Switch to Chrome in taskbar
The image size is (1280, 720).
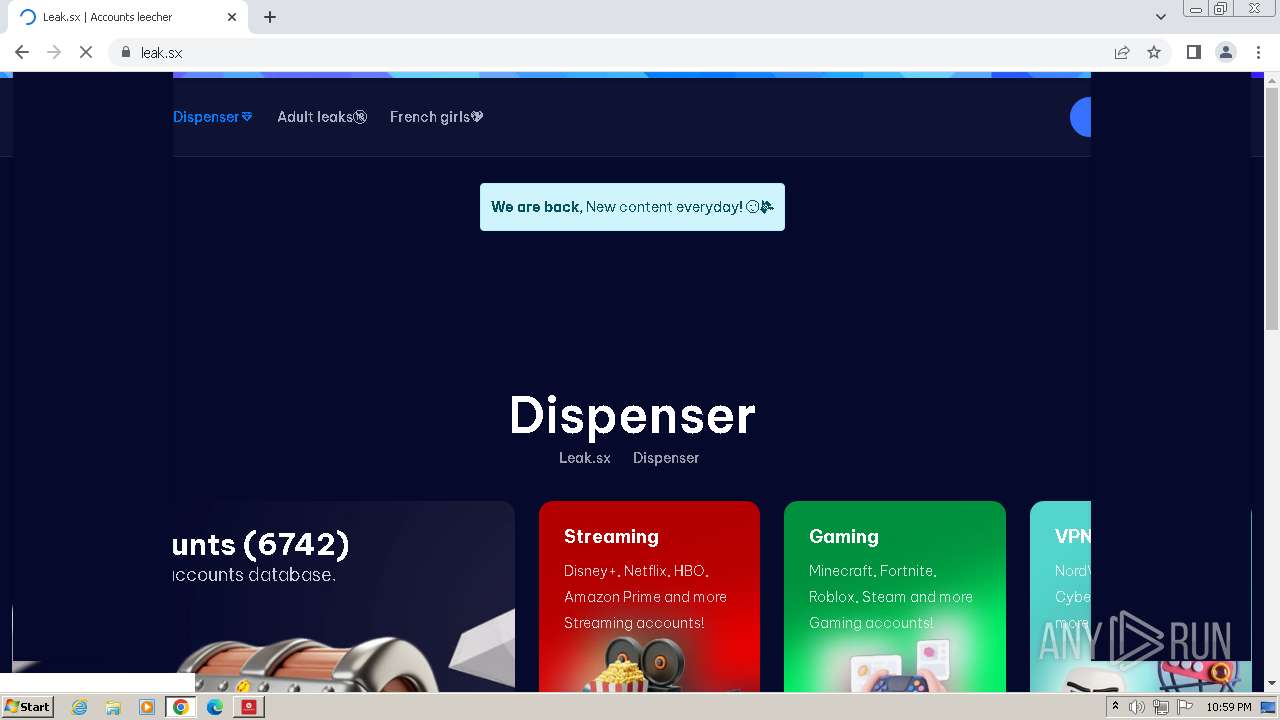pyautogui.click(x=181, y=707)
